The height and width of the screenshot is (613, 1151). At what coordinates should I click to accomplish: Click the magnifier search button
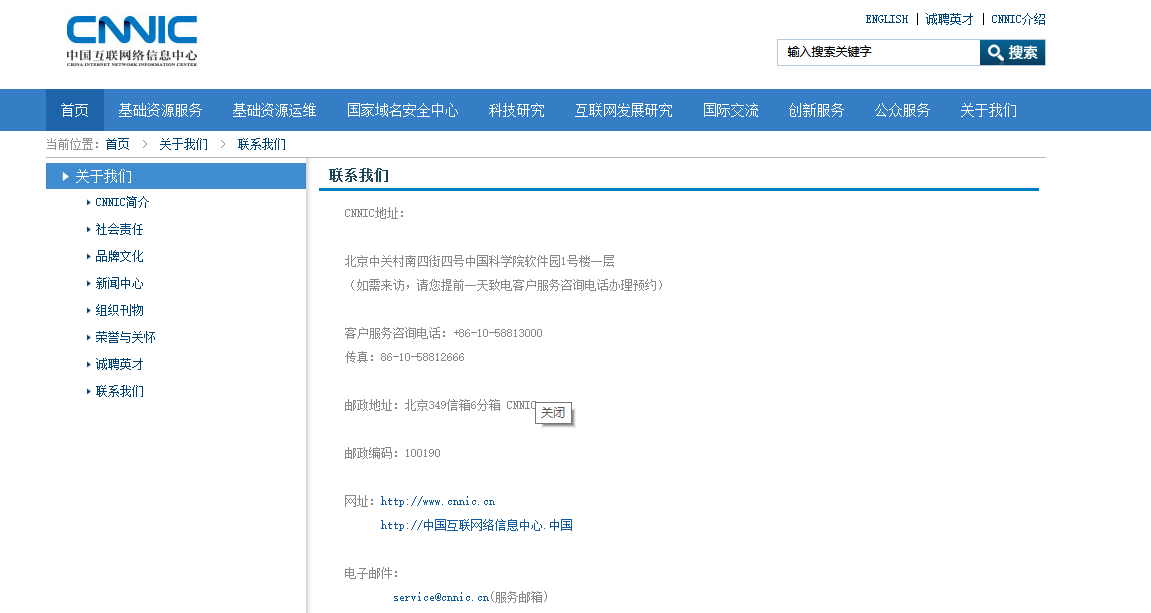pos(1012,53)
